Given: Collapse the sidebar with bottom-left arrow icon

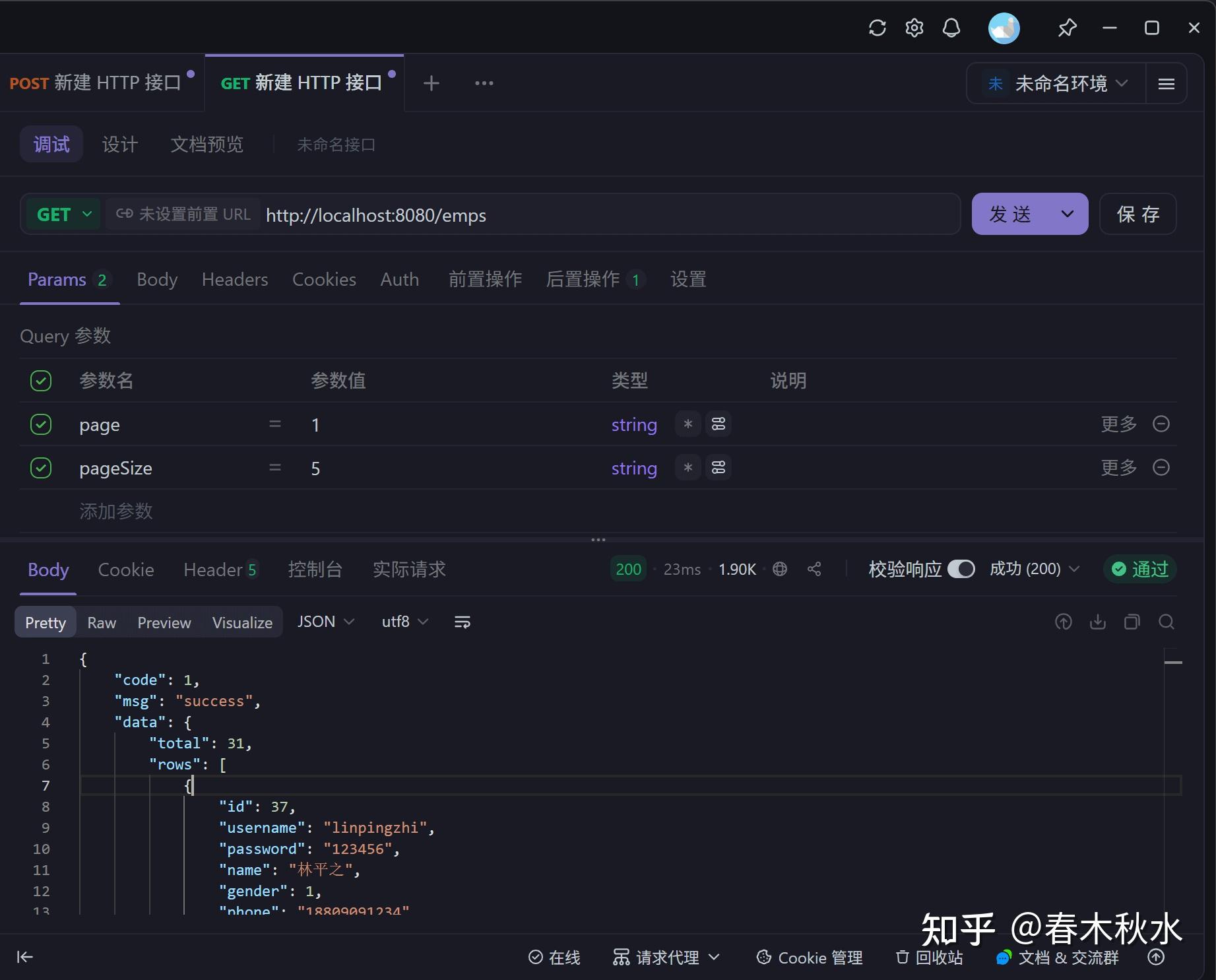Looking at the screenshot, I should coord(25,957).
